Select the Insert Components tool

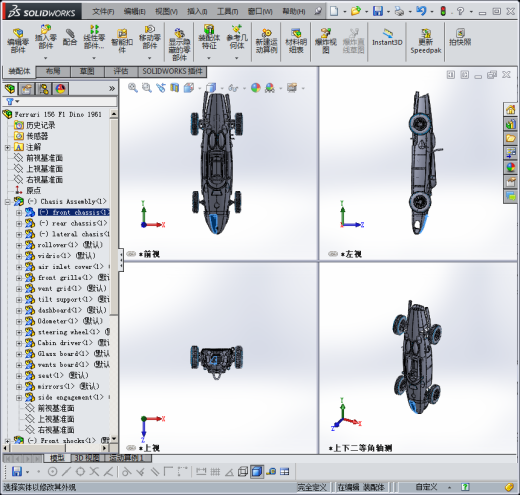pos(46,37)
